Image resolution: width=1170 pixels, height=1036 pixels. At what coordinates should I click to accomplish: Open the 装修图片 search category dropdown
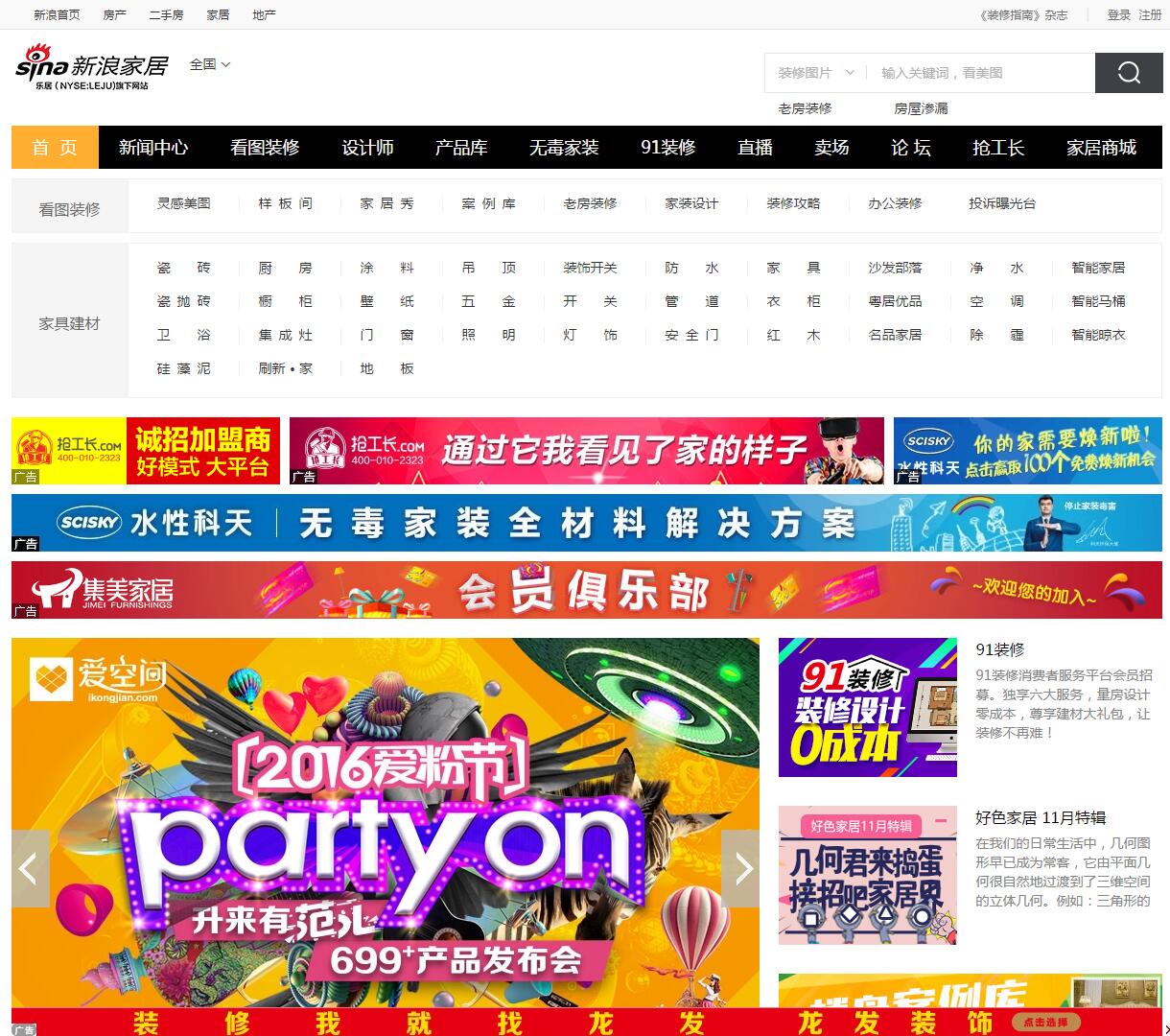815,73
